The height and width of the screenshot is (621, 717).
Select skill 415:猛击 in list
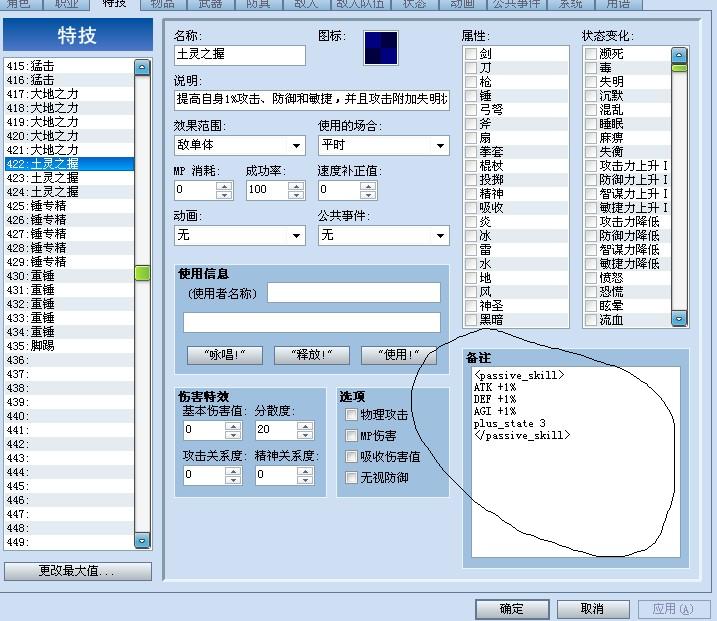coord(69,66)
